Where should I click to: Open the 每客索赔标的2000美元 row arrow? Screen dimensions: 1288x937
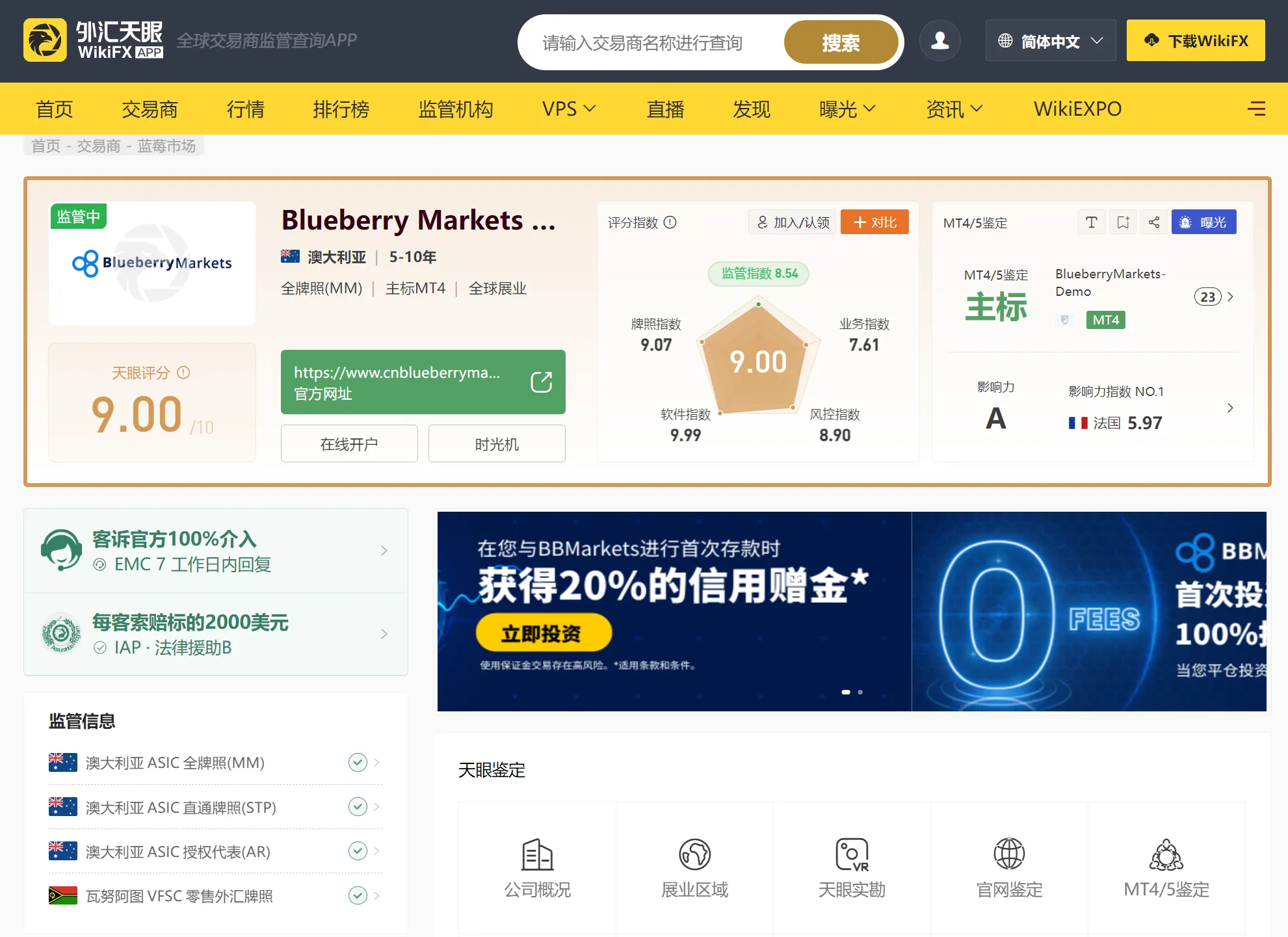[384, 633]
